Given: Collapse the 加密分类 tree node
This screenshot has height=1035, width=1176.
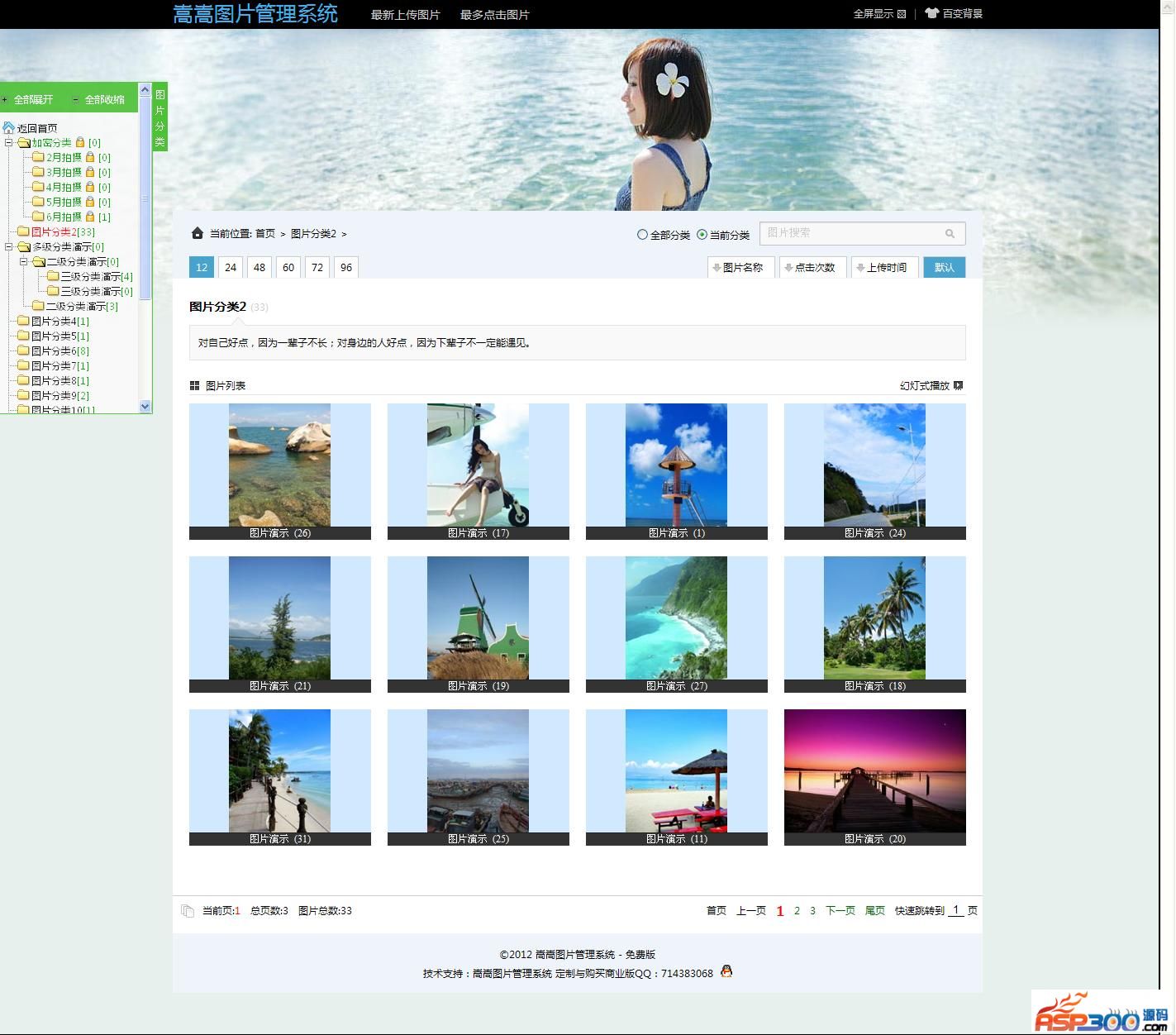Looking at the screenshot, I should click(9, 143).
